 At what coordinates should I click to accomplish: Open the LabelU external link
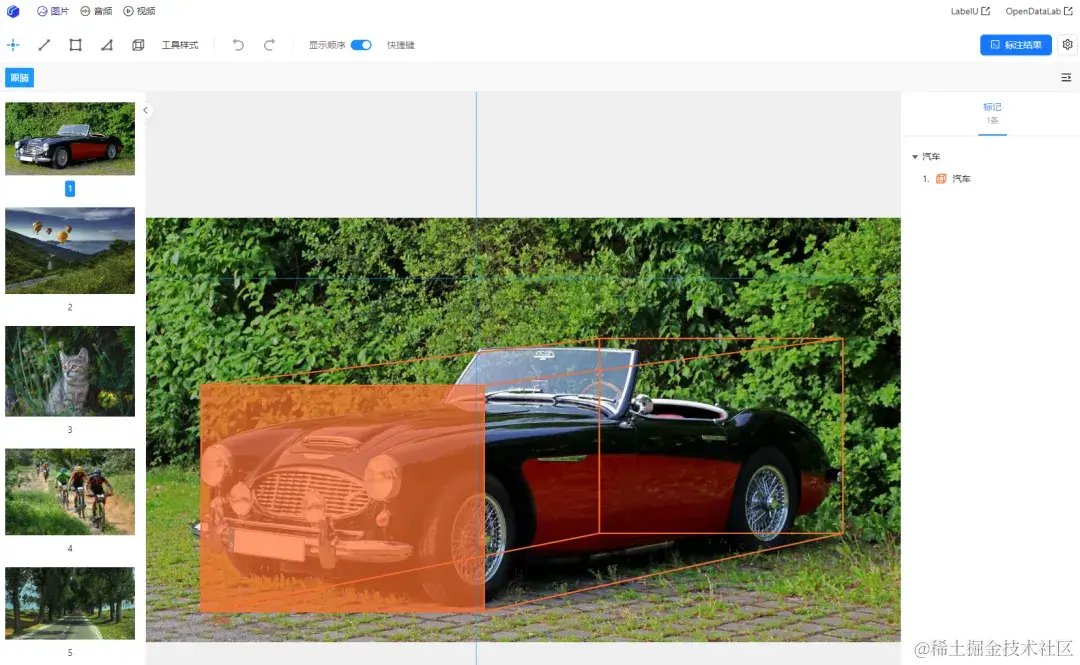[970, 11]
